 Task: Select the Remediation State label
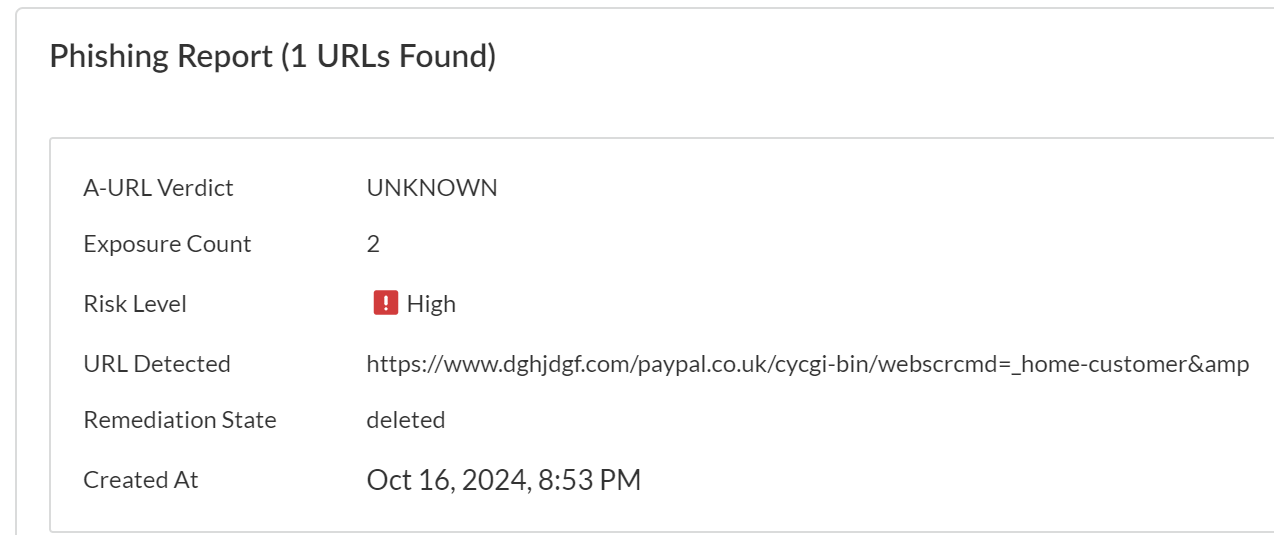pos(180,420)
